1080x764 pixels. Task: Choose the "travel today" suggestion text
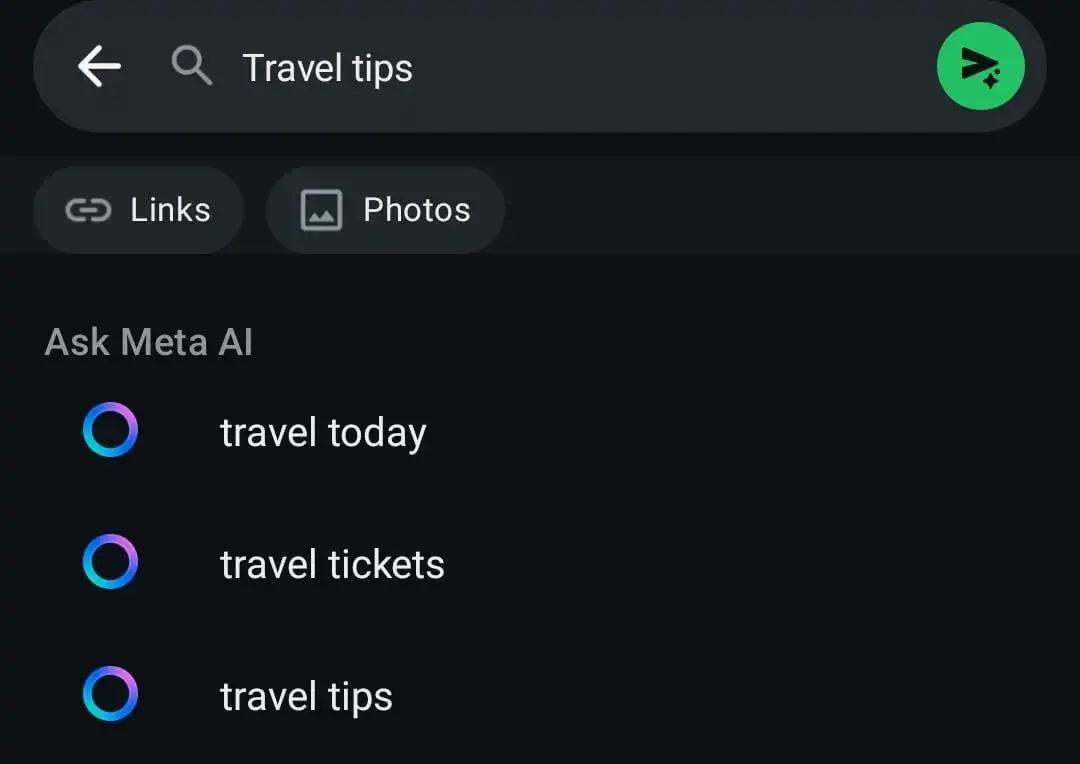[323, 433]
